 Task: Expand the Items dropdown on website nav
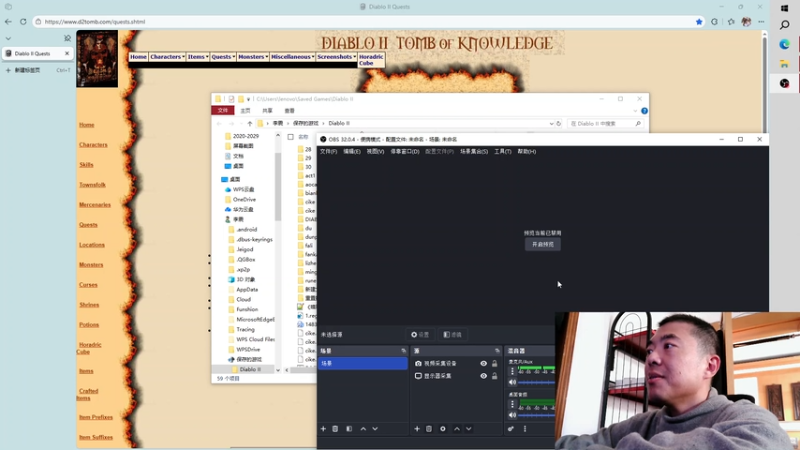197,57
